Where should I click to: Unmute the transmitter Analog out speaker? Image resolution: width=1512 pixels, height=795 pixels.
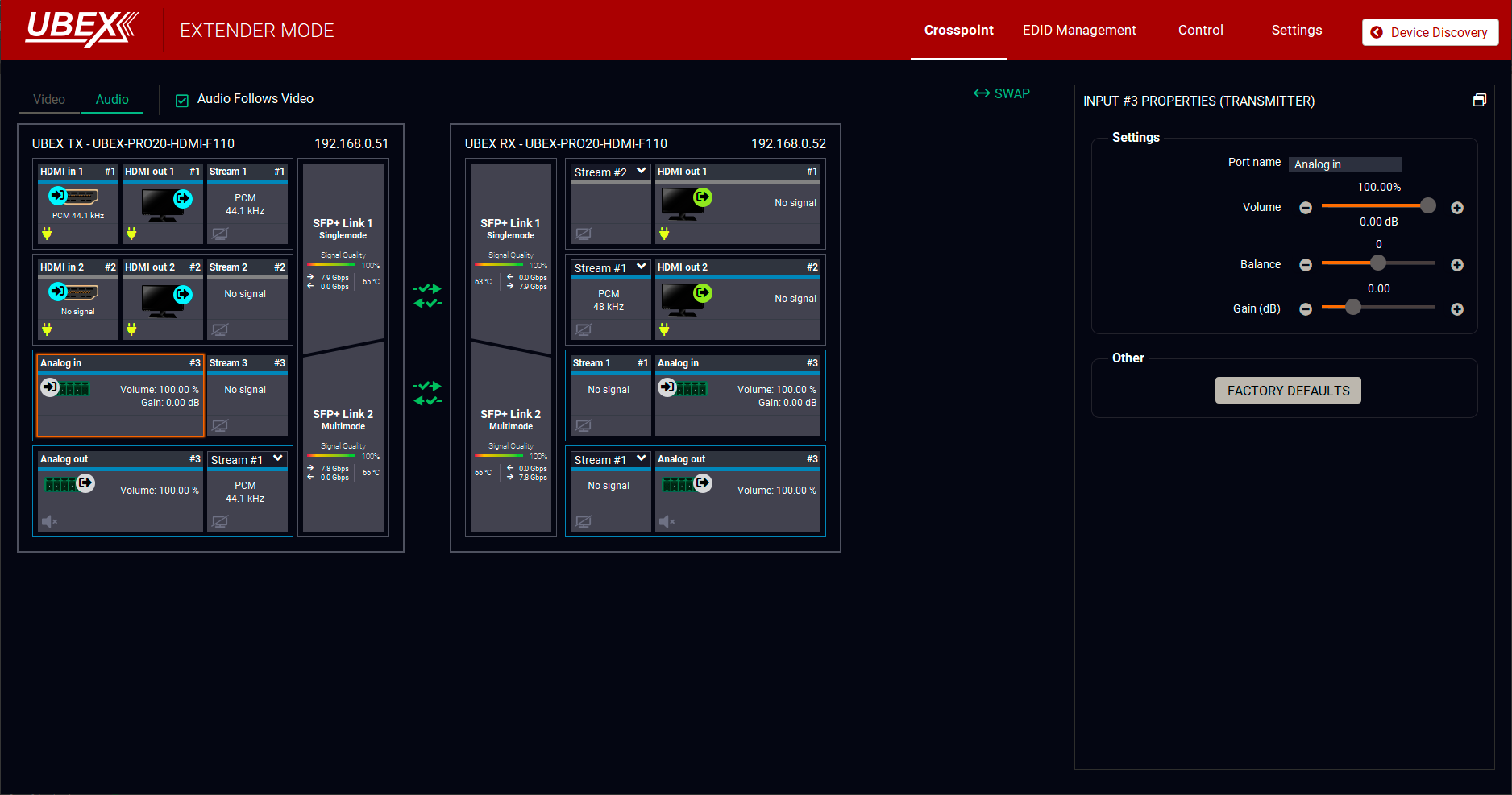click(49, 521)
